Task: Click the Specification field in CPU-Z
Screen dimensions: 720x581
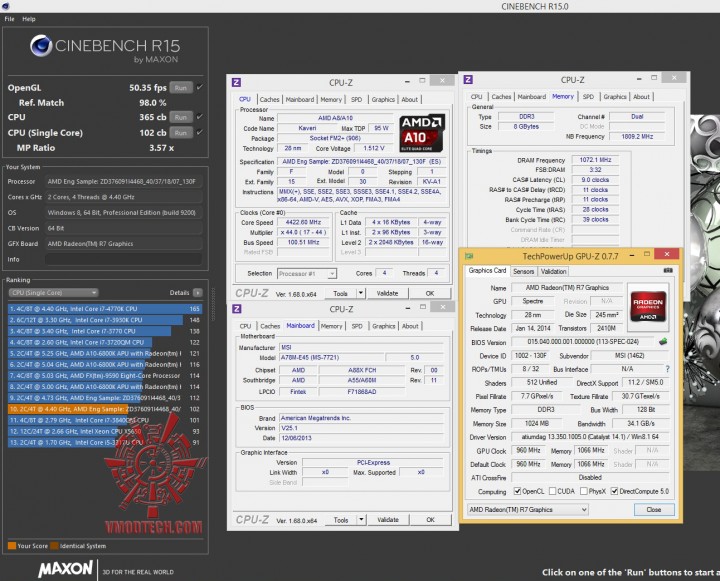Action: point(362,162)
